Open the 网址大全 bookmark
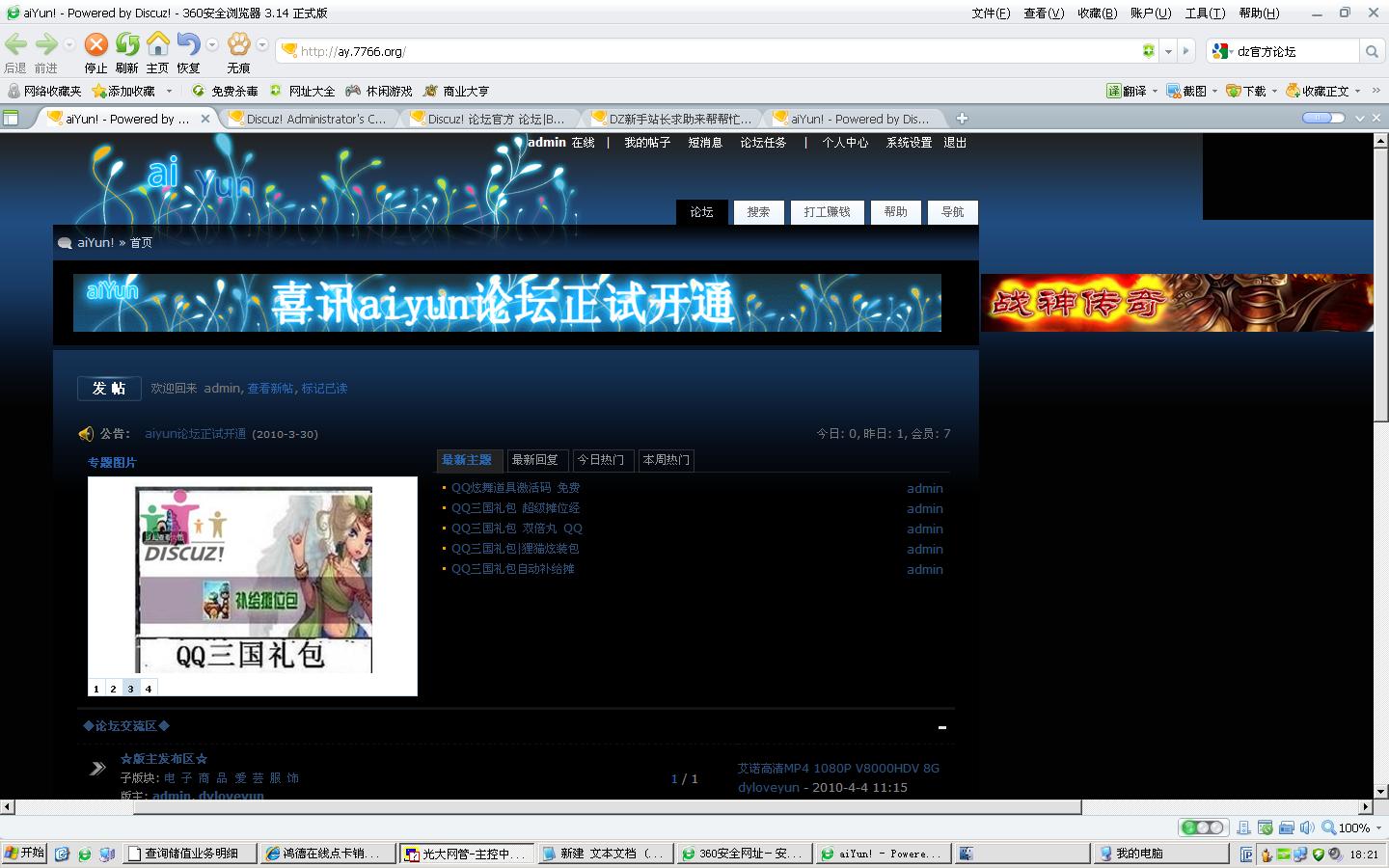Screen dimensions: 1389x868 pos(302,91)
